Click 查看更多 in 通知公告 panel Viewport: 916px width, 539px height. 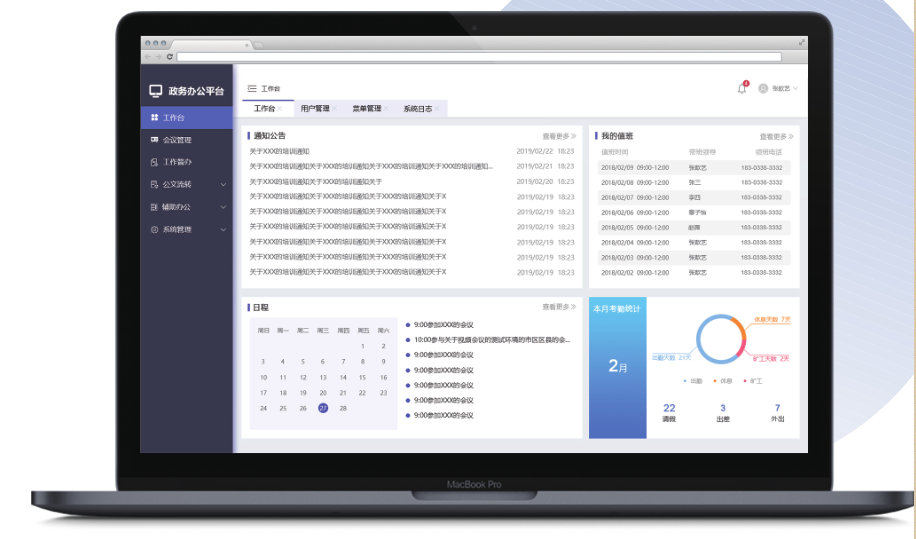[559, 136]
